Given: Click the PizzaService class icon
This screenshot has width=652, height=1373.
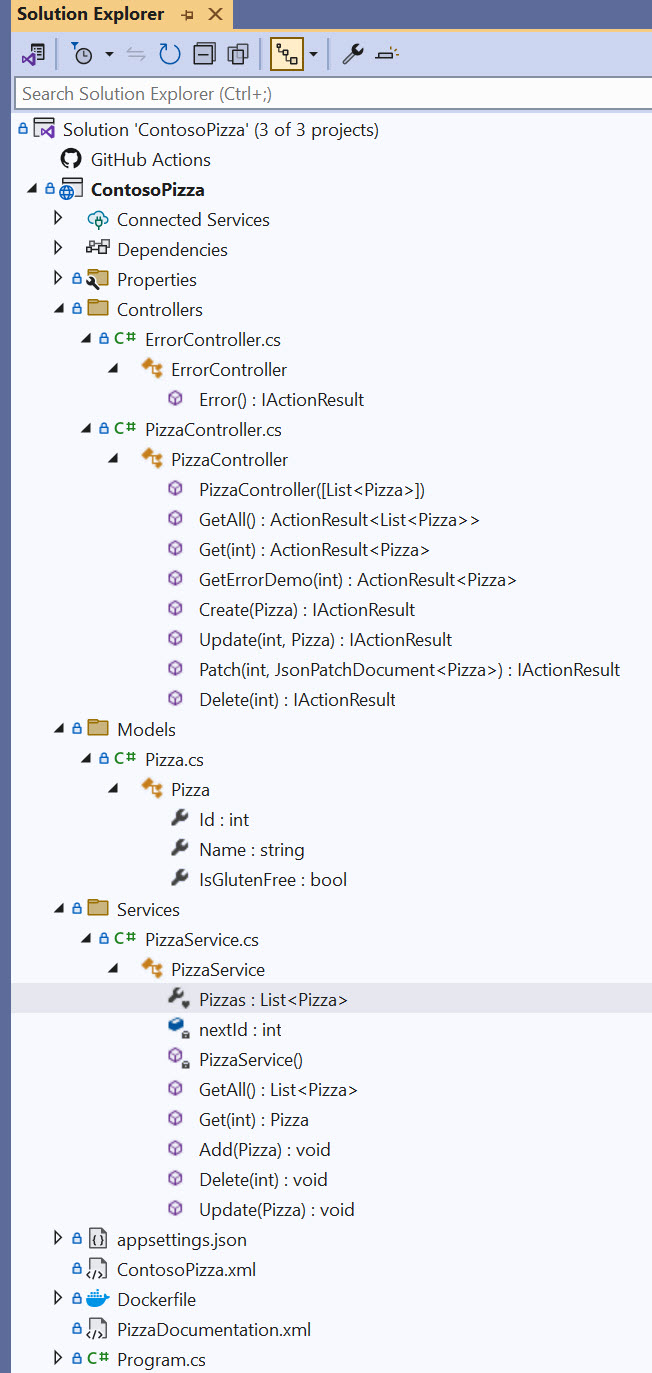Looking at the screenshot, I should pyautogui.click(x=152, y=969).
